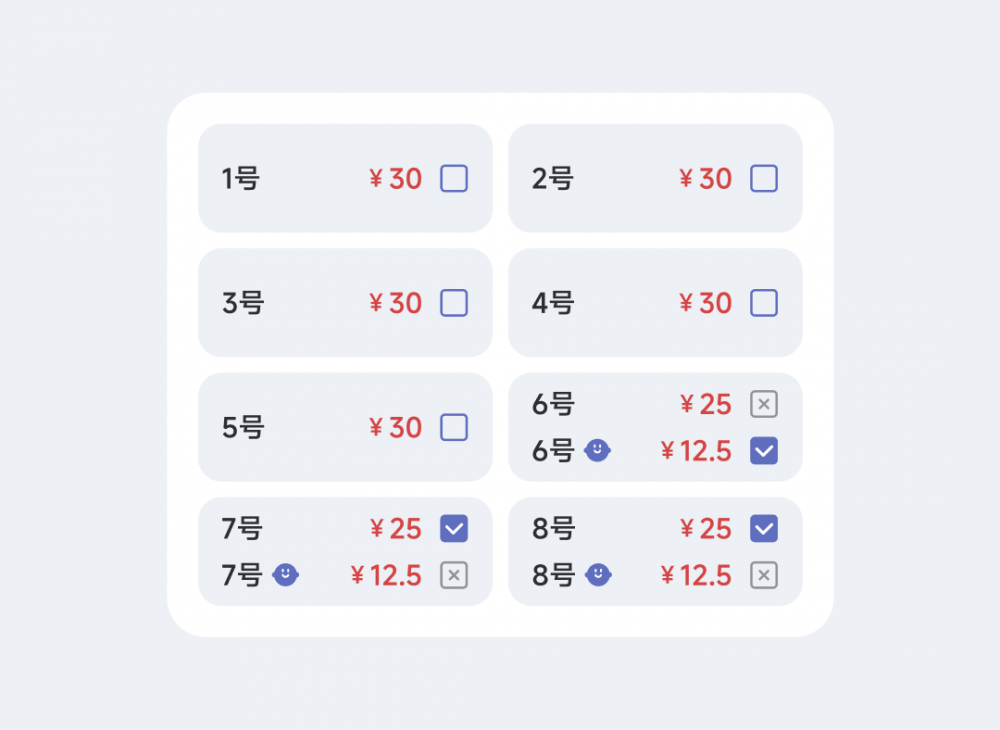Click the ¥30 price of 4号
1000x730 pixels.
click(705, 303)
